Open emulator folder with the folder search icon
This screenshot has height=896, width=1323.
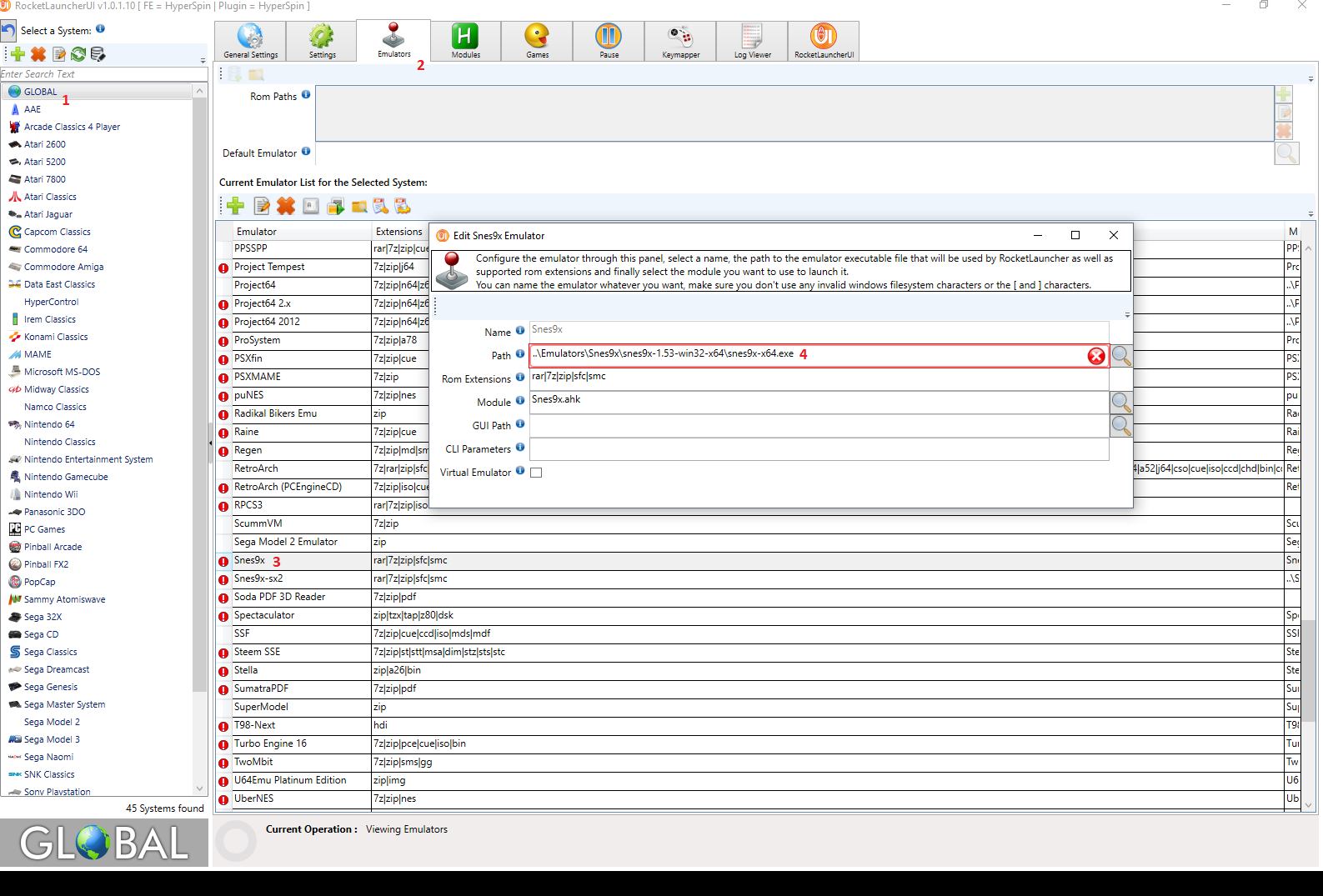359,206
